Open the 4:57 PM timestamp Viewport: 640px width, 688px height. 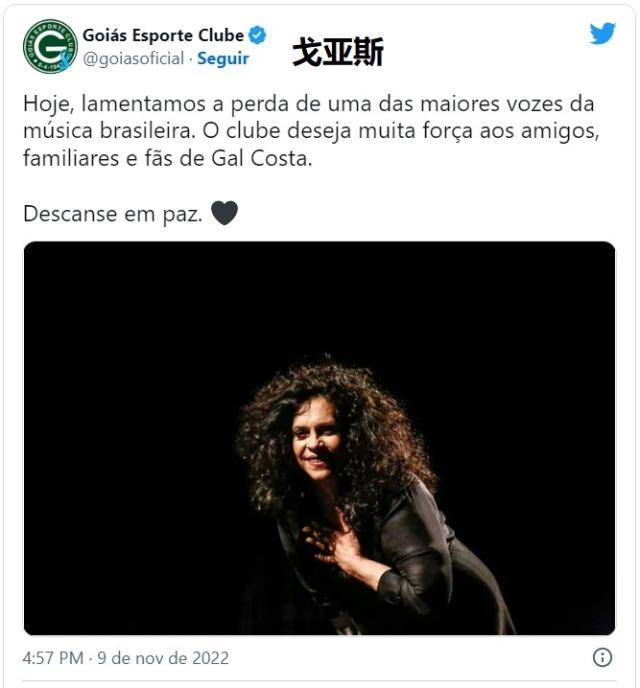tap(53, 658)
